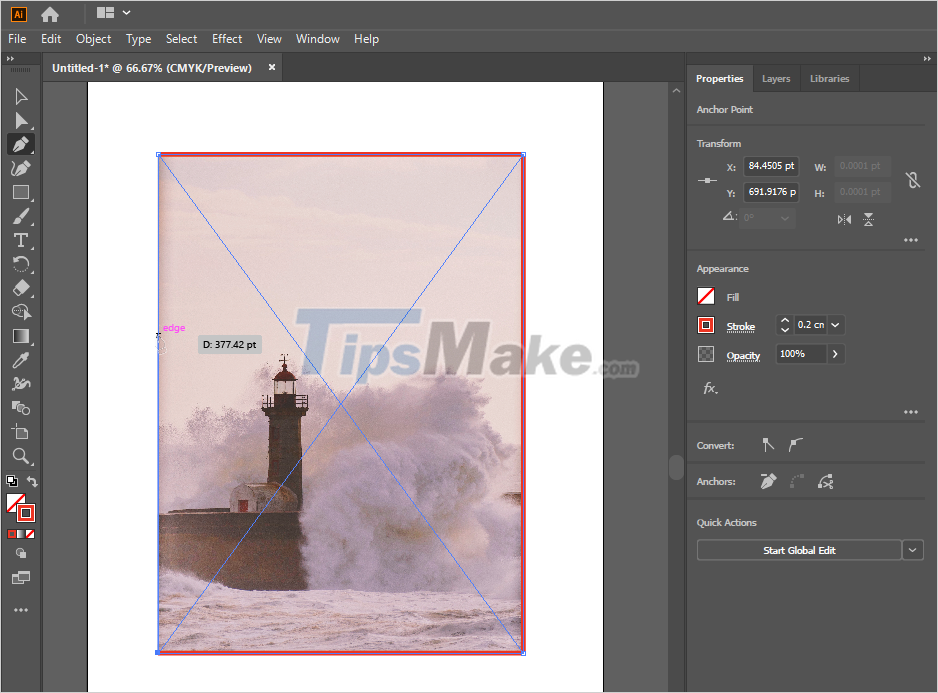Open the Effect menu
The height and width of the screenshot is (693, 938).
click(227, 39)
